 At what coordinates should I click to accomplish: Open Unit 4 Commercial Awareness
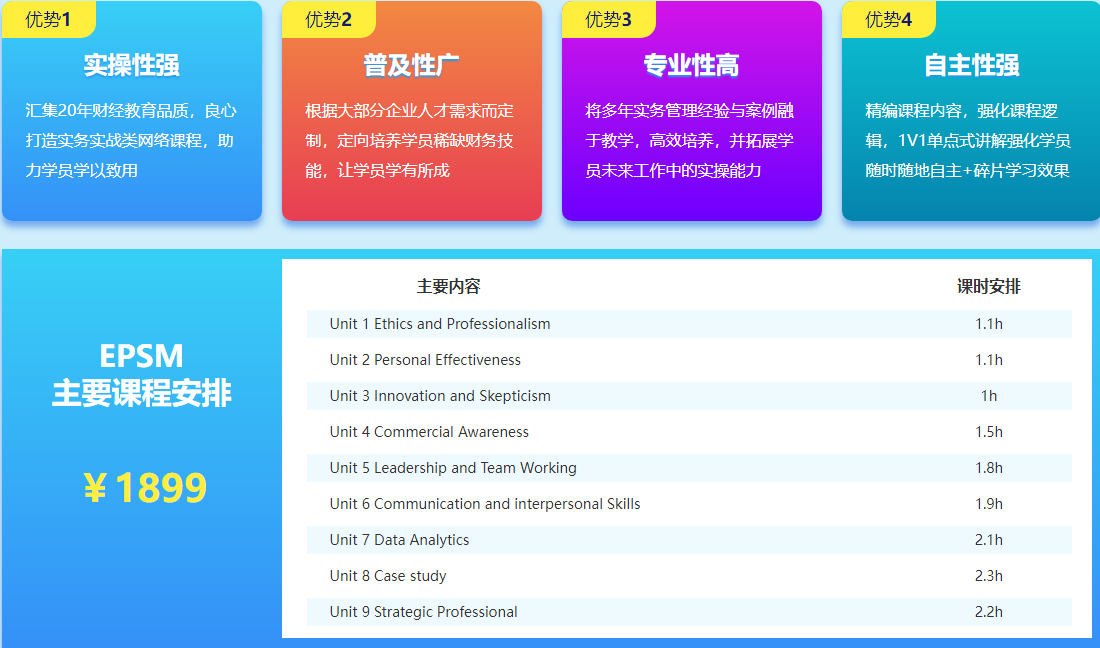[429, 432]
